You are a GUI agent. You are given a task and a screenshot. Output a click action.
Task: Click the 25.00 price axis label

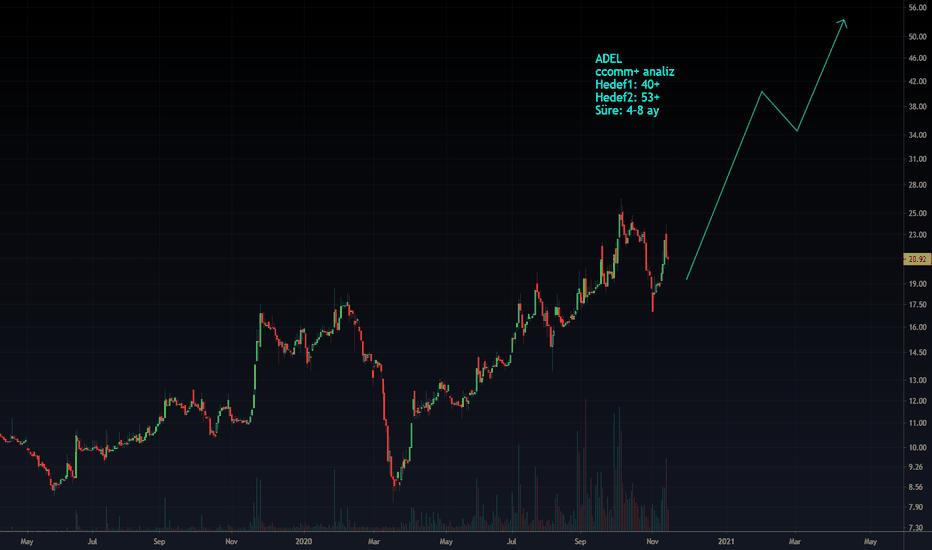pyautogui.click(x=917, y=213)
